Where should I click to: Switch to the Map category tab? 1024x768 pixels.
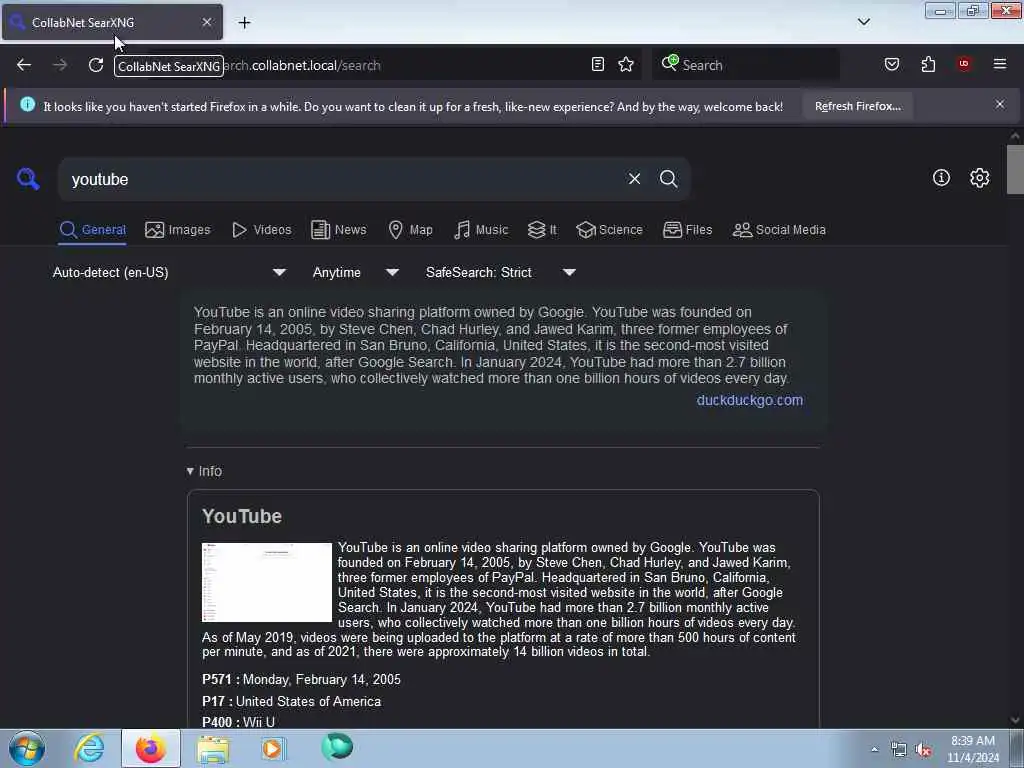(x=410, y=230)
